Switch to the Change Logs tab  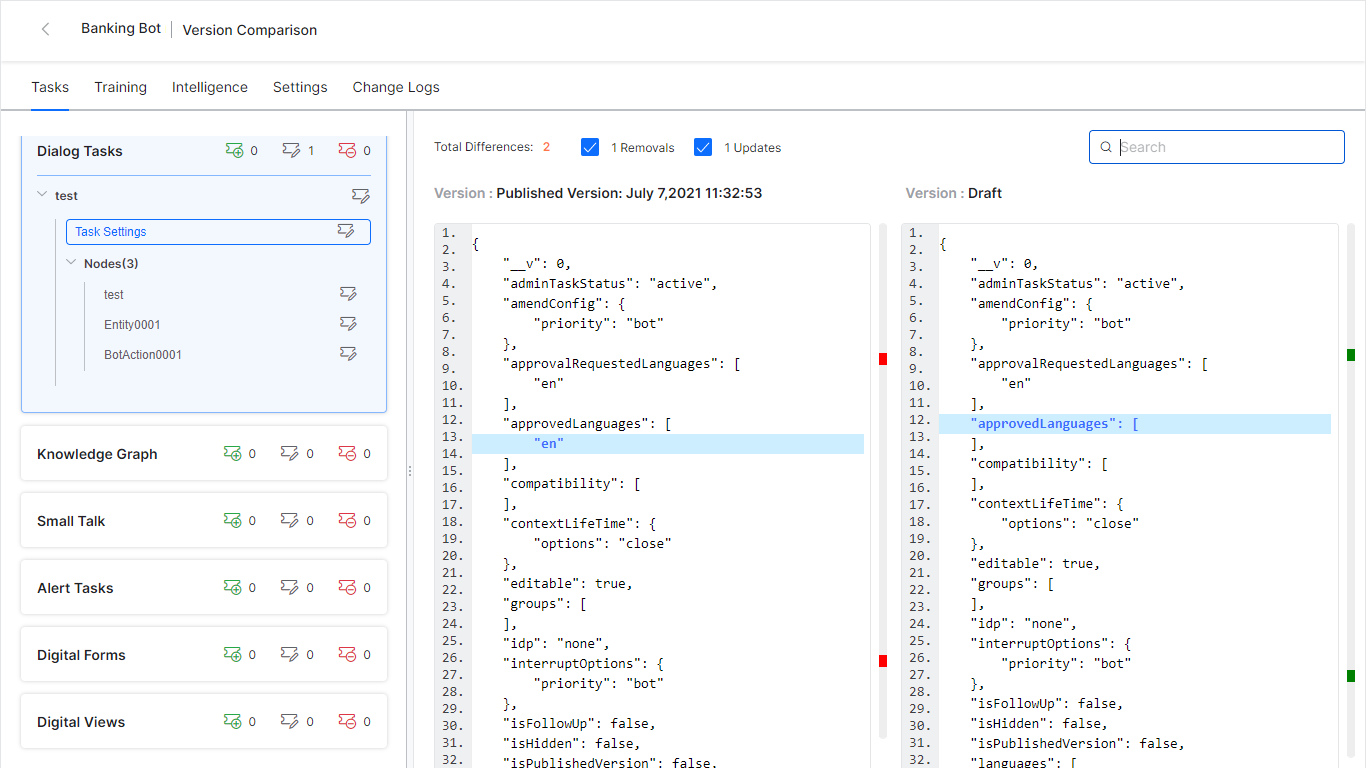(x=395, y=87)
